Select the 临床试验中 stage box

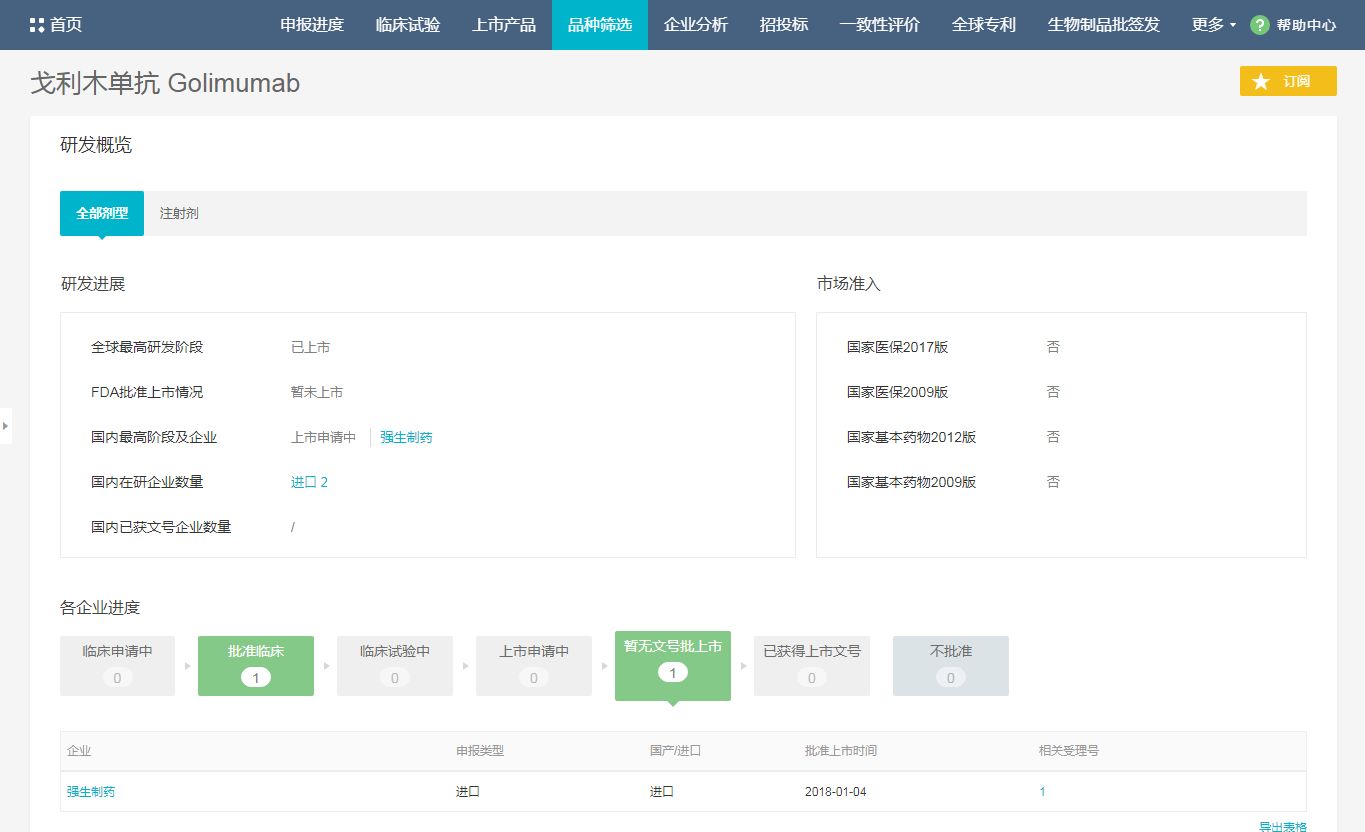tap(395, 666)
